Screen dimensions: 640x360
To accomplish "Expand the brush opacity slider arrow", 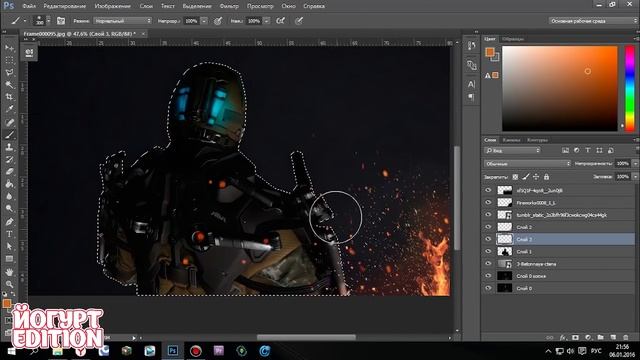I will point(204,21).
